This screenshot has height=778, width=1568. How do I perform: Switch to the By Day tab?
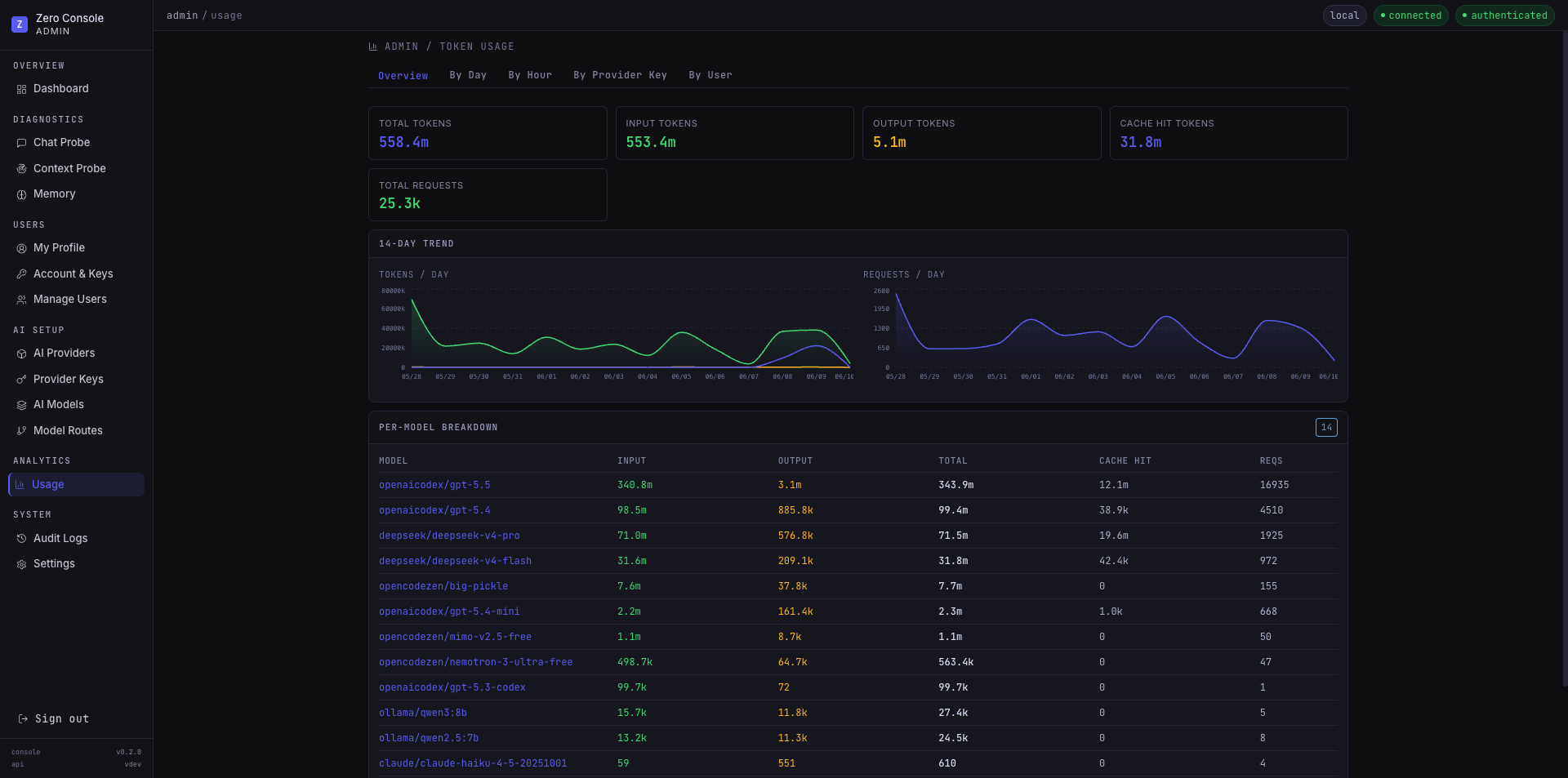(x=468, y=75)
